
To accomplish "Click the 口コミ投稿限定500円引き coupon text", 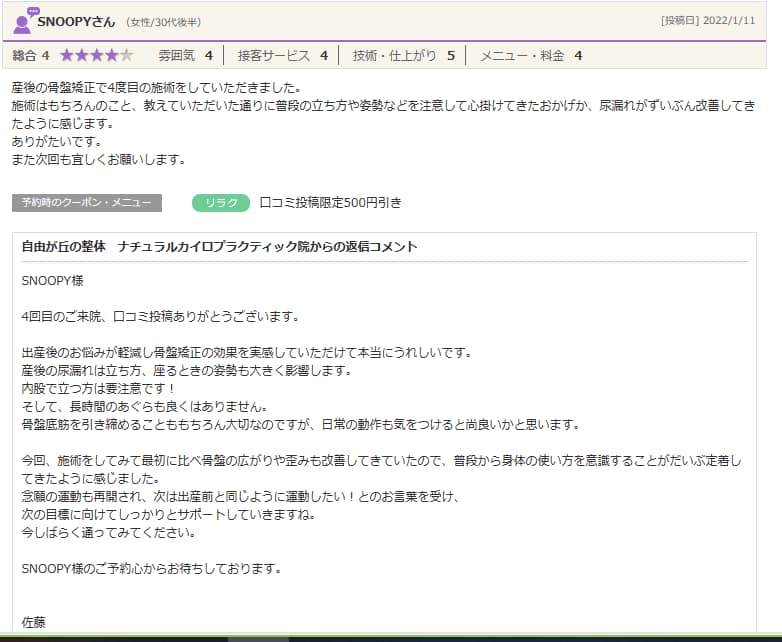I will click(x=330, y=203).
